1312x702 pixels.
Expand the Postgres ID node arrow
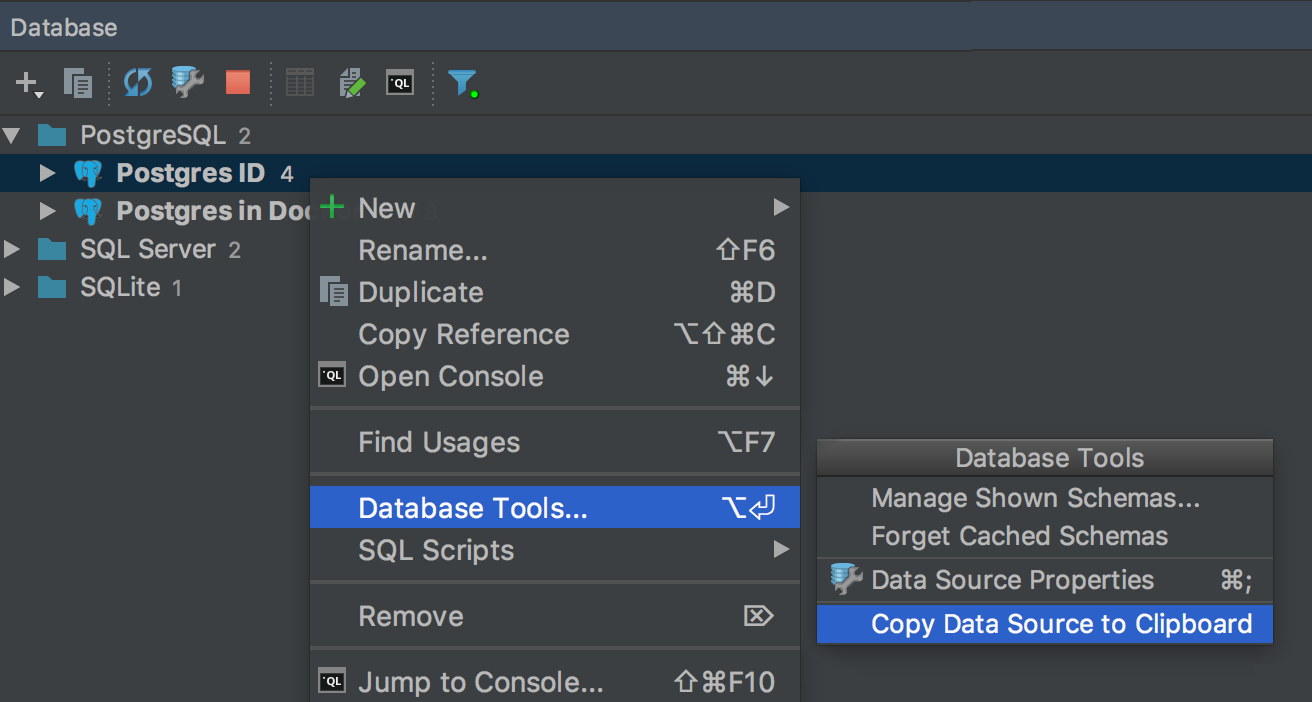(47, 173)
